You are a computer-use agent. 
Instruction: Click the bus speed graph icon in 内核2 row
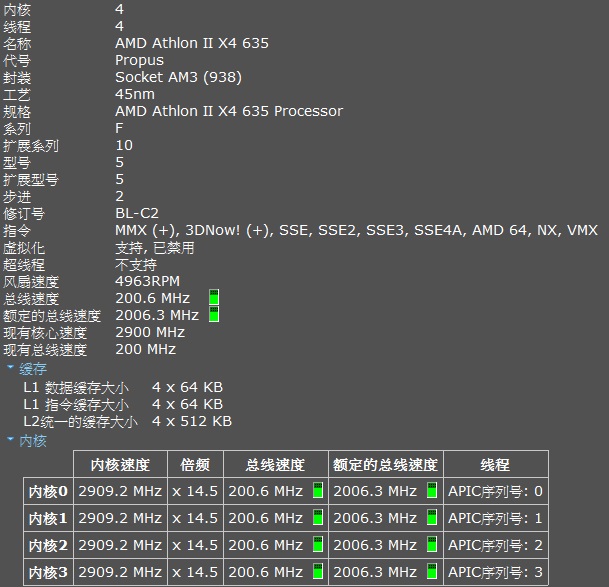click(318, 544)
